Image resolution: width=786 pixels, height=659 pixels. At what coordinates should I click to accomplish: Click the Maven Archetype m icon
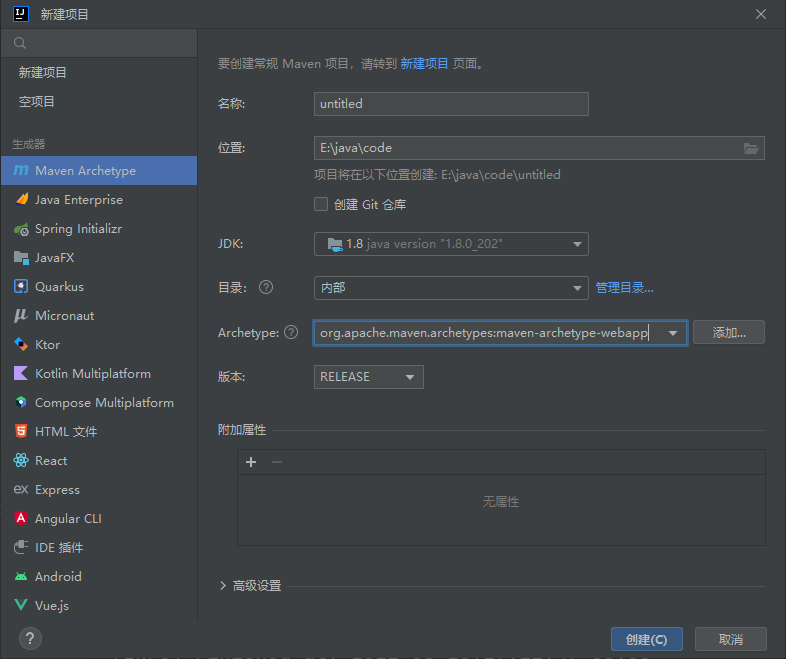click(21, 170)
